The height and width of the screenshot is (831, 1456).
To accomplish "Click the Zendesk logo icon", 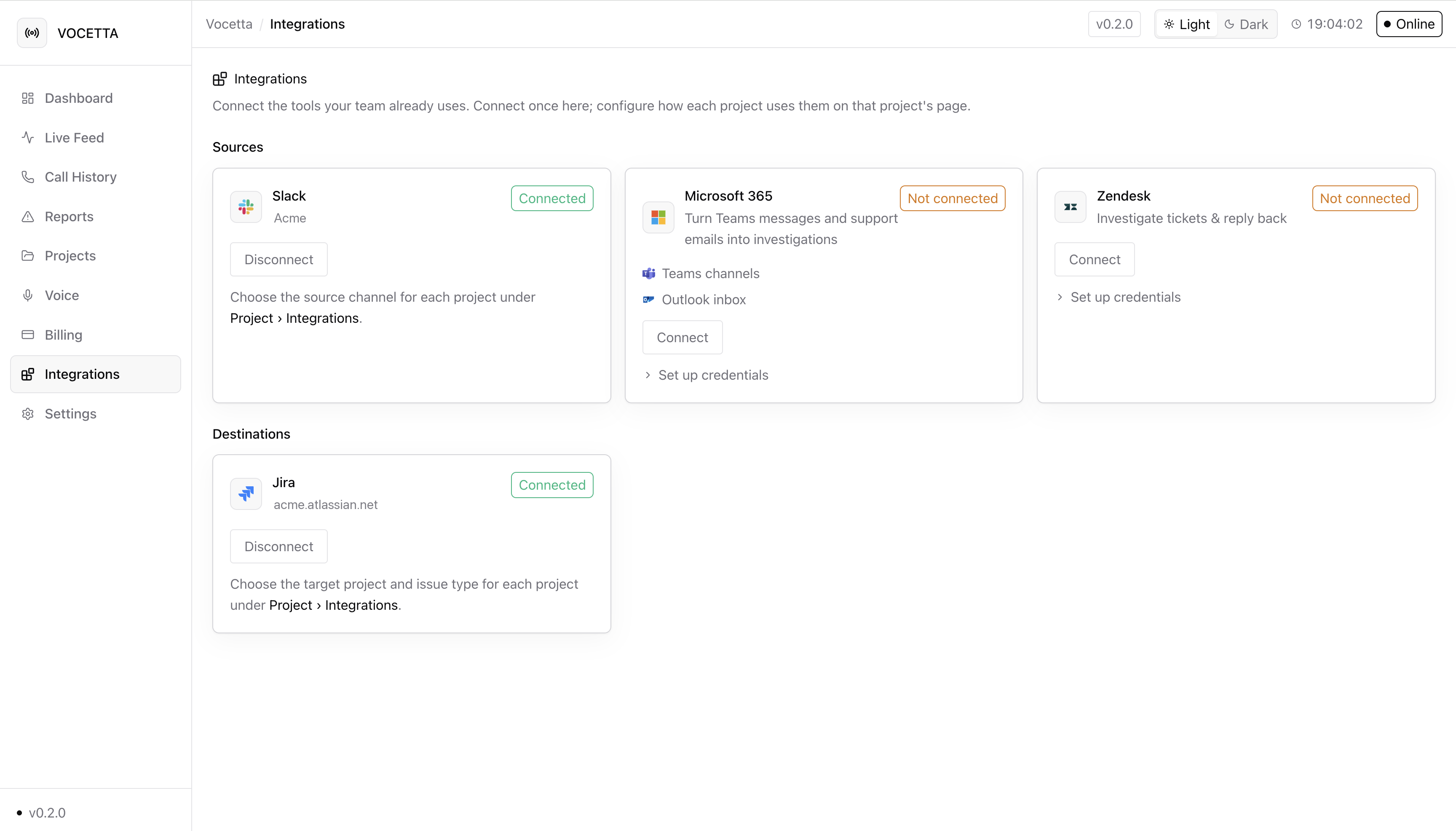I will (1071, 206).
